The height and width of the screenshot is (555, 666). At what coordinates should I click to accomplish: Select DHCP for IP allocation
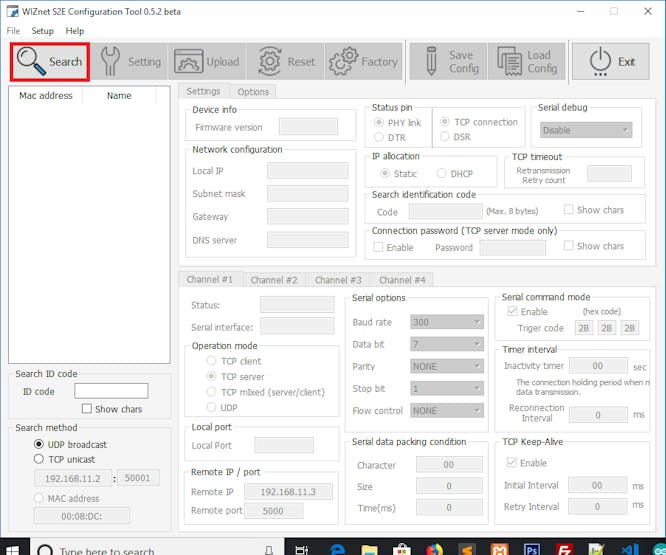click(442, 173)
